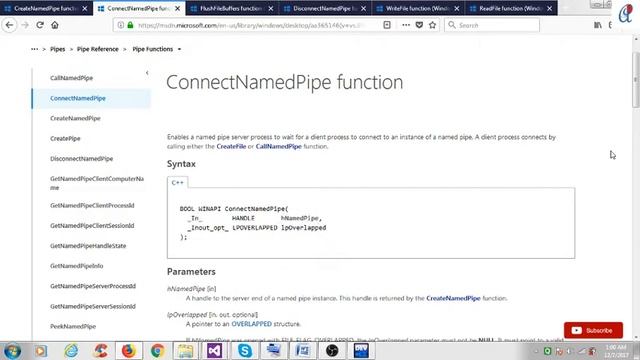Switch to the CreateNamedPipe function tab

pyautogui.click(x=46, y=8)
